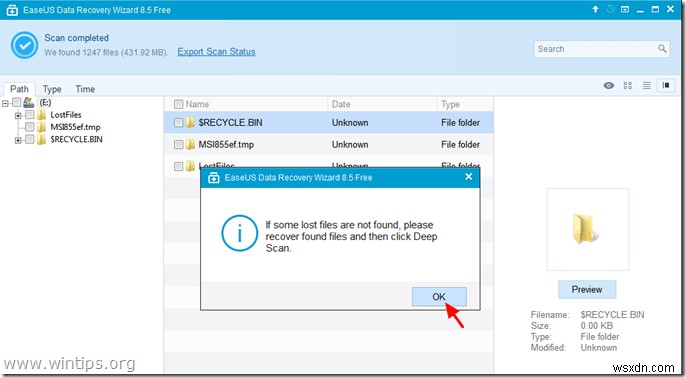Screen dimensions: 686x378
Task: Click the info icon in dialog
Action: (x=239, y=233)
